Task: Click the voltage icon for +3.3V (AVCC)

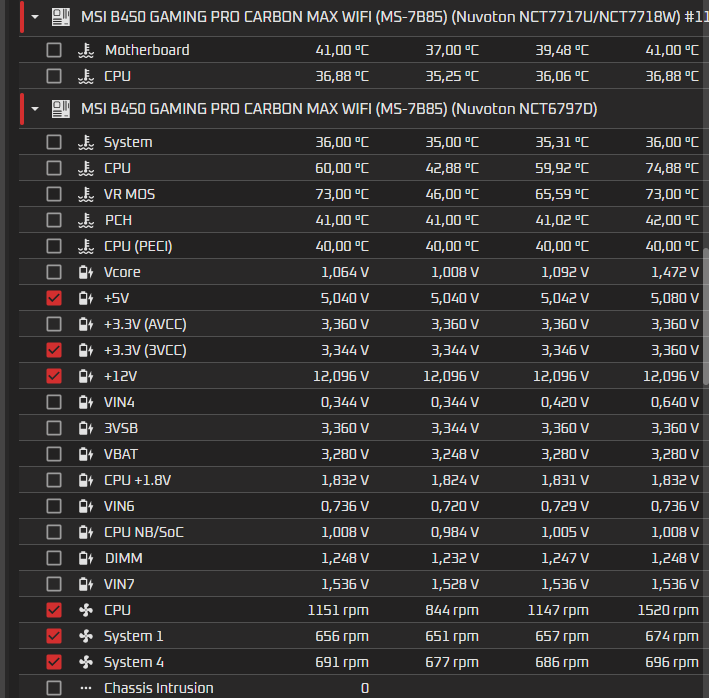Action: click(86, 324)
